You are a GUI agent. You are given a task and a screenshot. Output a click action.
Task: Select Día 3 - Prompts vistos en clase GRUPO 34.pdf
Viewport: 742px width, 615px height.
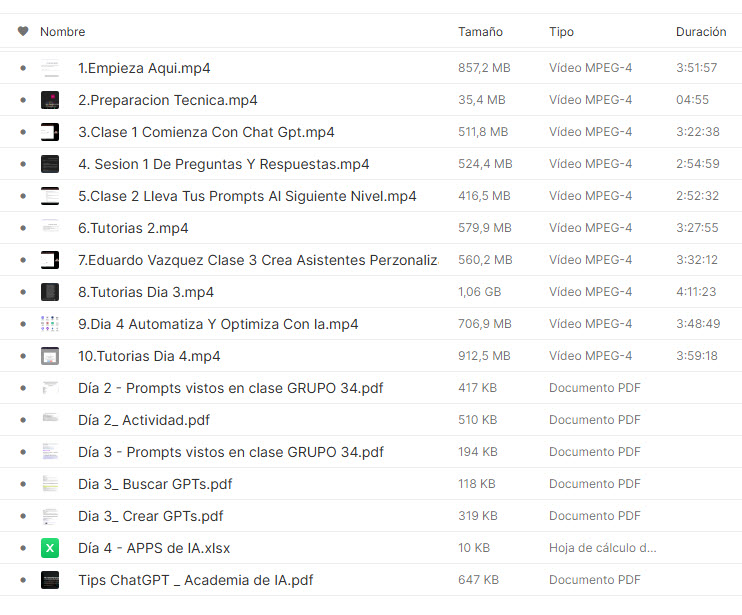[x=371, y=452]
